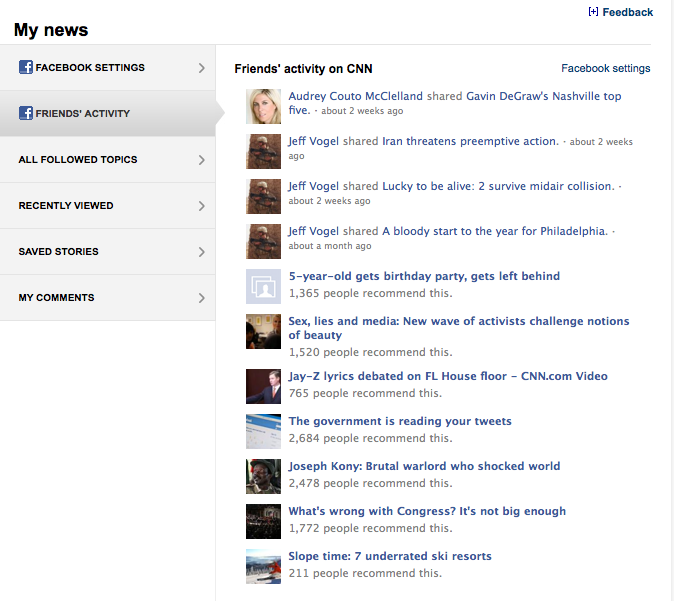Open Recently Viewed section
The width and height of the screenshot is (674, 601).
pyautogui.click(x=107, y=205)
